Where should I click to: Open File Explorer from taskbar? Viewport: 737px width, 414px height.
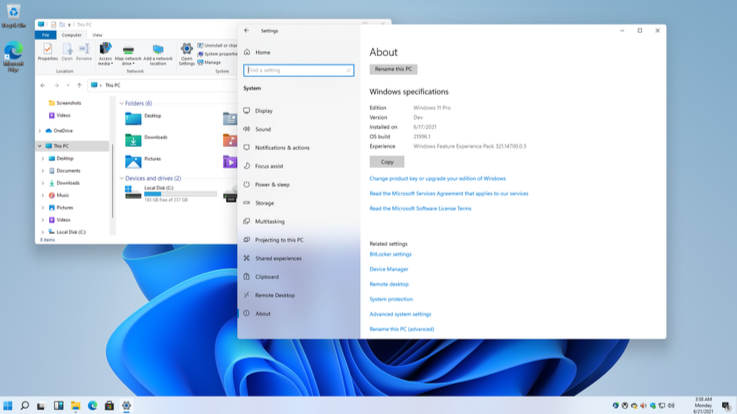click(x=75, y=406)
